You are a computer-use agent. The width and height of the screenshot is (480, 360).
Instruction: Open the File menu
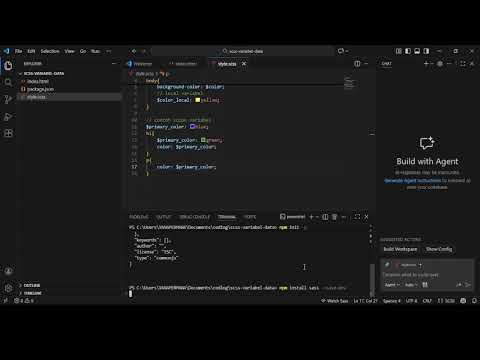[19, 51]
